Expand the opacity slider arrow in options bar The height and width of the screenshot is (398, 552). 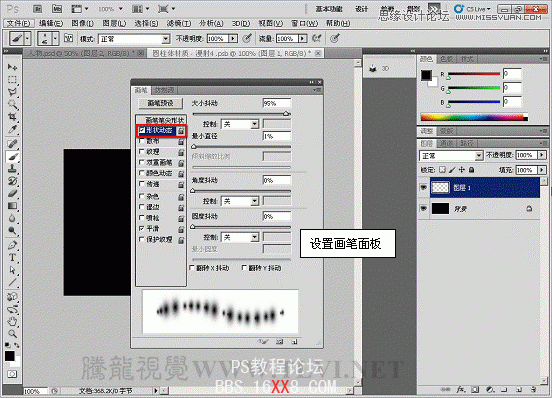[233, 38]
